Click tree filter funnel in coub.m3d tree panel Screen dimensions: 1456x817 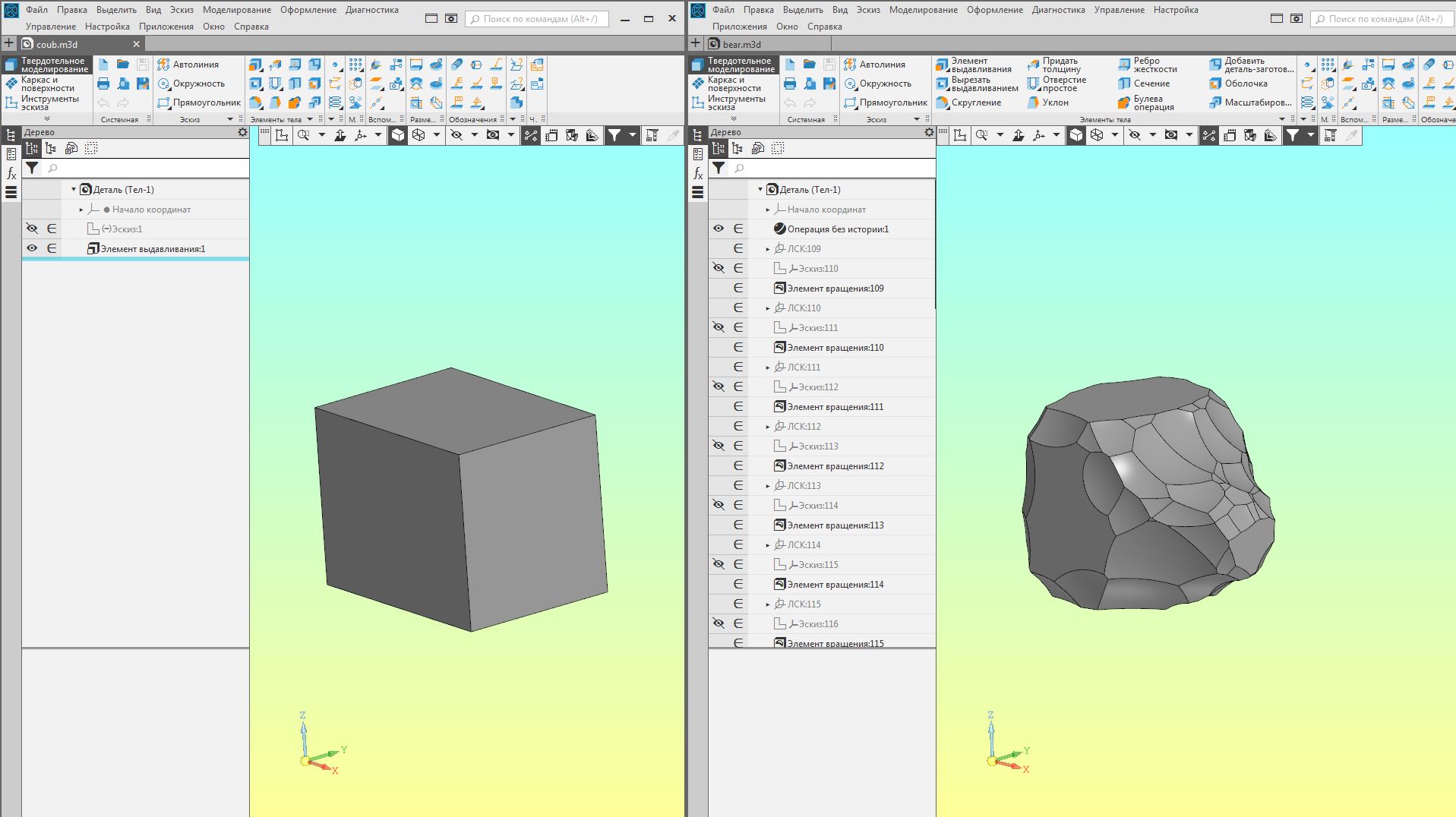pyautogui.click(x=32, y=168)
